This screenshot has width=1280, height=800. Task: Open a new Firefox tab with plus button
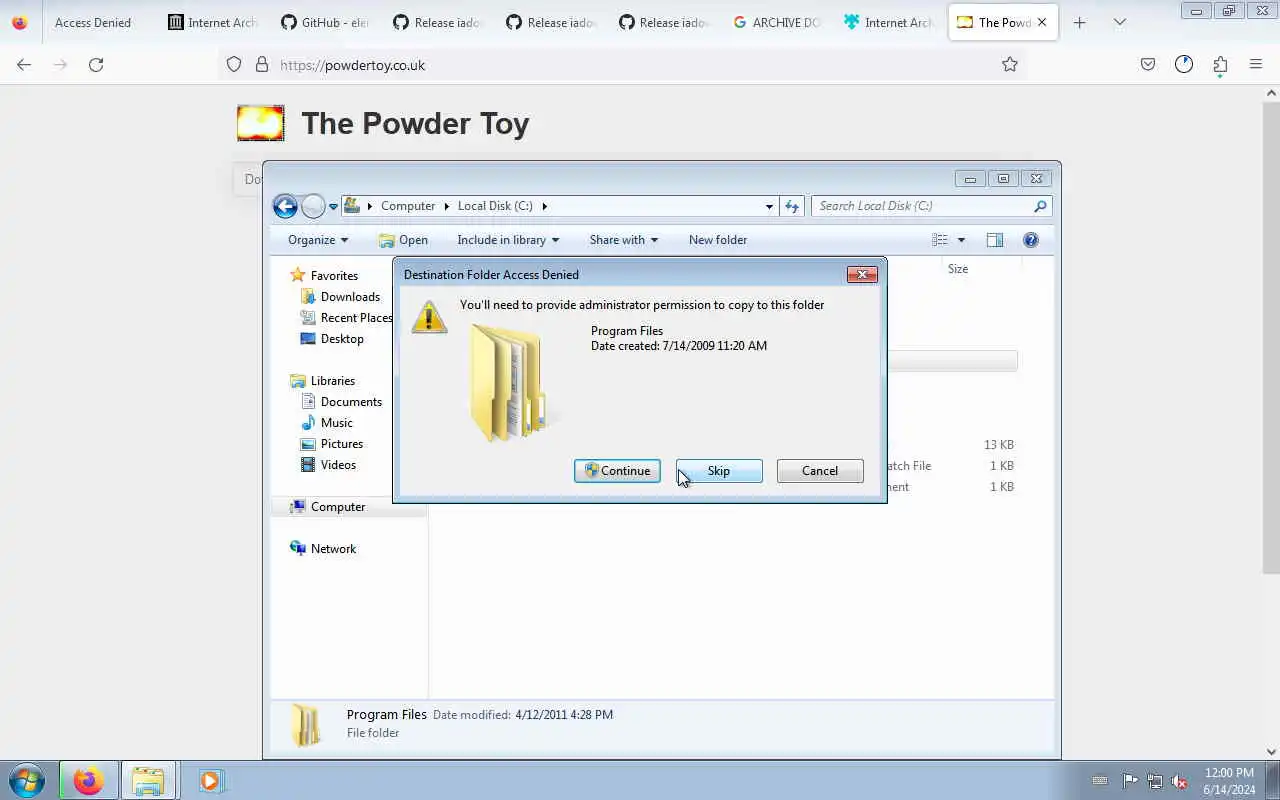1079,22
